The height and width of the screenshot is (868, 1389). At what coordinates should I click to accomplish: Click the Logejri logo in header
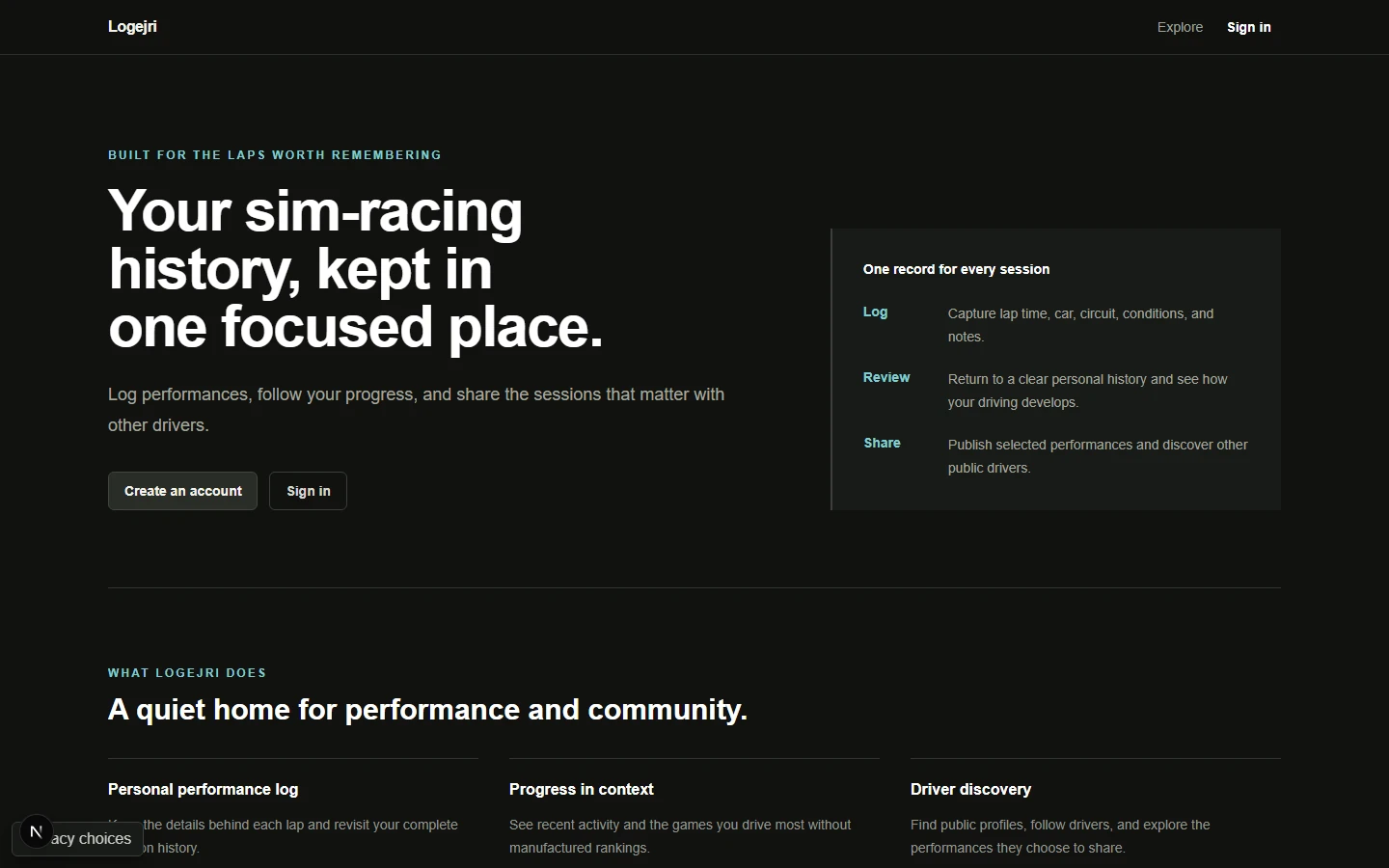pos(132,27)
